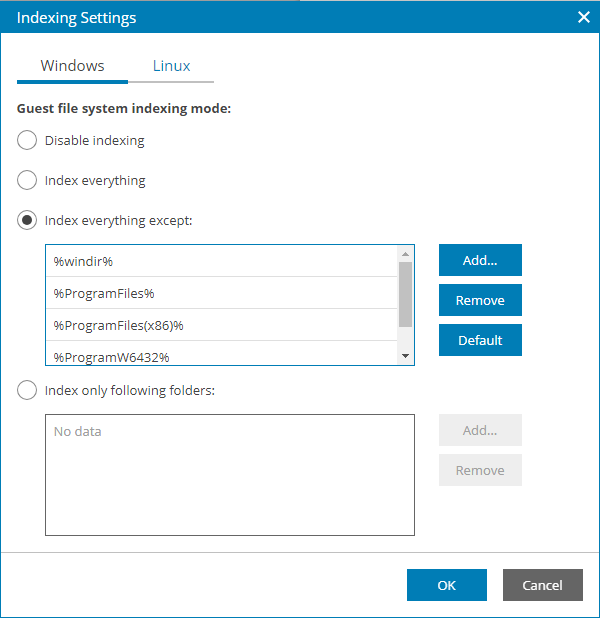Click Add button for exclusion list
The width and height of the screenshot is (600, 618).
pos(480,260)
